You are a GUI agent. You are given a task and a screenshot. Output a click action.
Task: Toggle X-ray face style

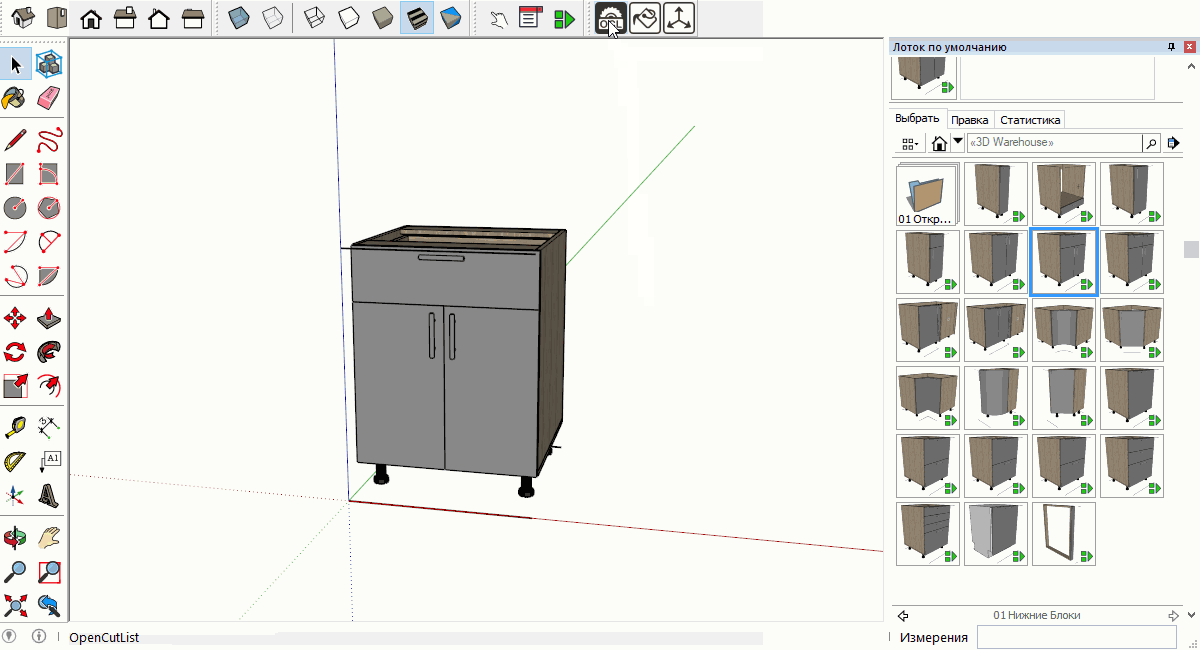click(x=238, y=18)
